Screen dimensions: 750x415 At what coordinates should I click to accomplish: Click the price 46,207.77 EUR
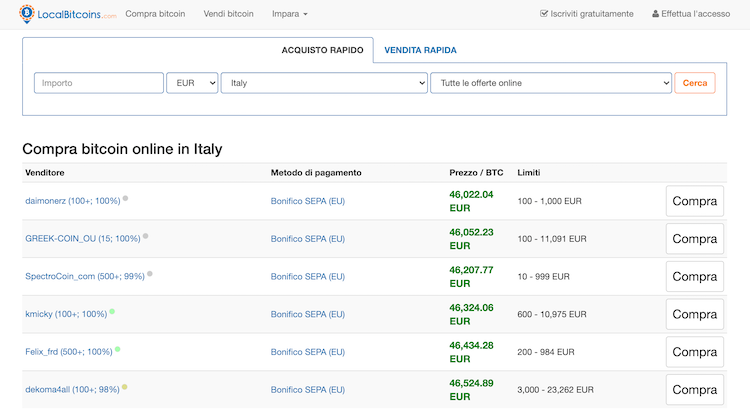(471, 277)
